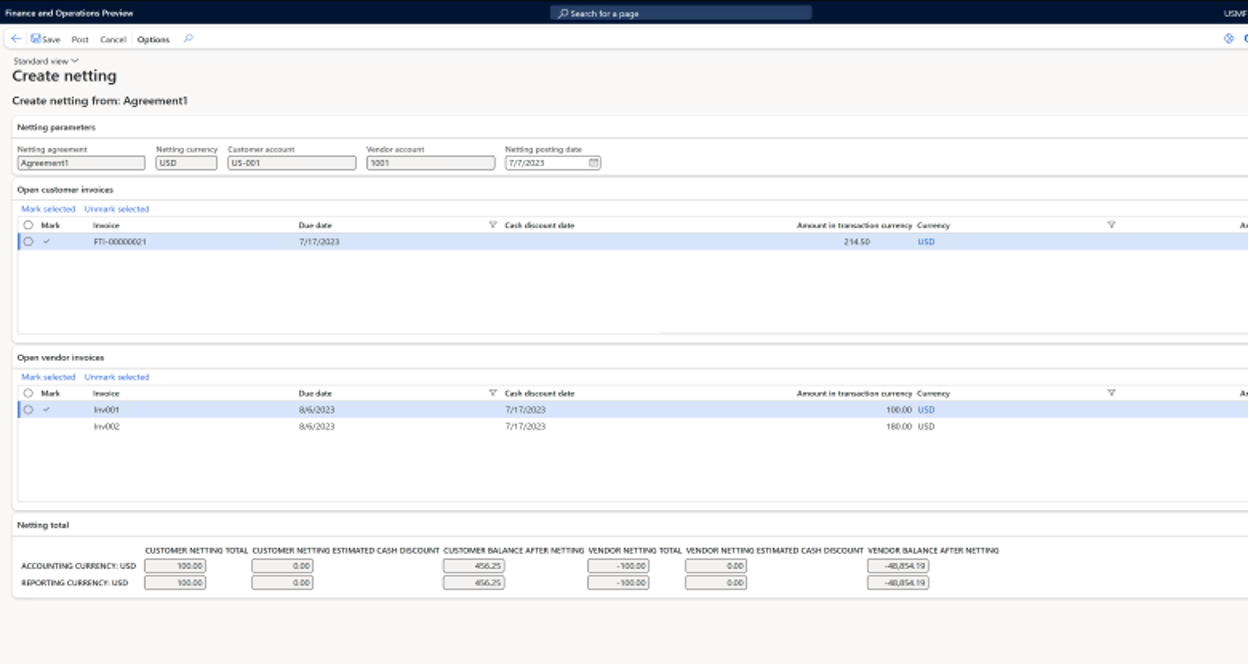1249x664 pixels.
Task: Toggle select-all circle in customer invoices grid header
Action: click(28, 225)
